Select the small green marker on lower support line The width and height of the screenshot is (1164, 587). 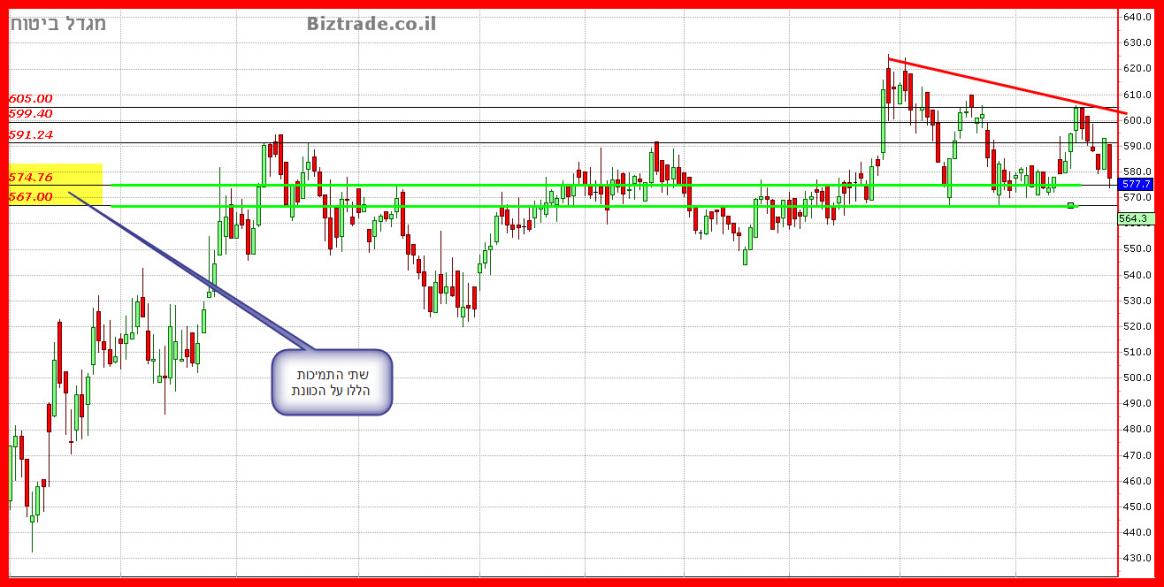pos(1071,206)
